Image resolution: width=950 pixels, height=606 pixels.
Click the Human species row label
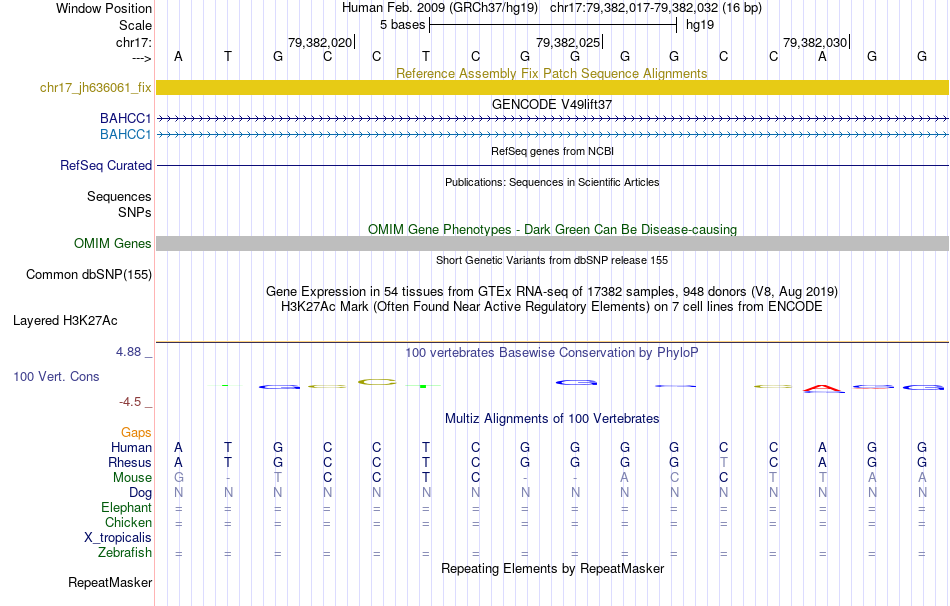[131, 447]
